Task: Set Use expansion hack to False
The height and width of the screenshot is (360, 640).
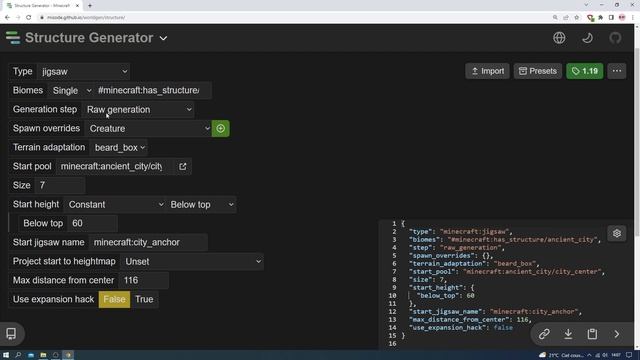Action: pyautogui.click(x=114, y=300)
